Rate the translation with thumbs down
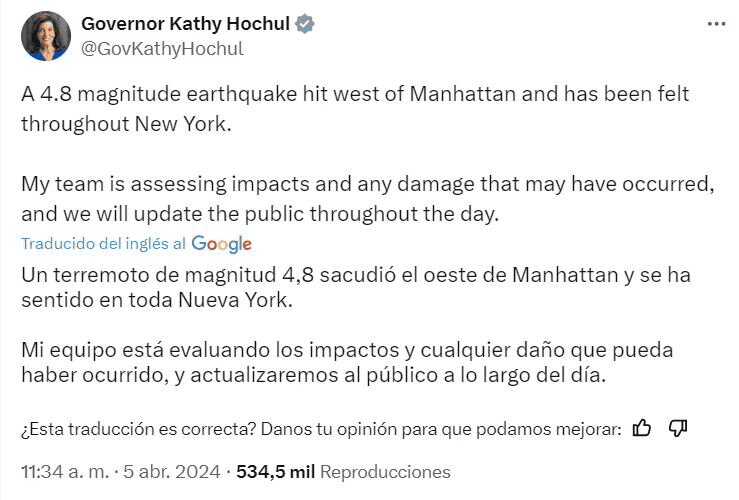Viewport: 739px width, 500px height. (x=677, y=428)
